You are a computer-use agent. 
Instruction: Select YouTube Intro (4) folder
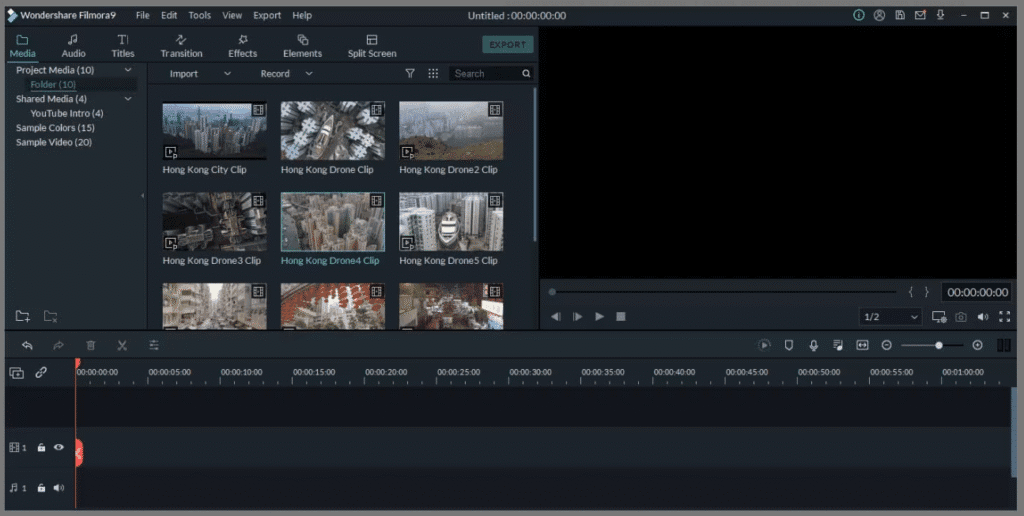67,113
